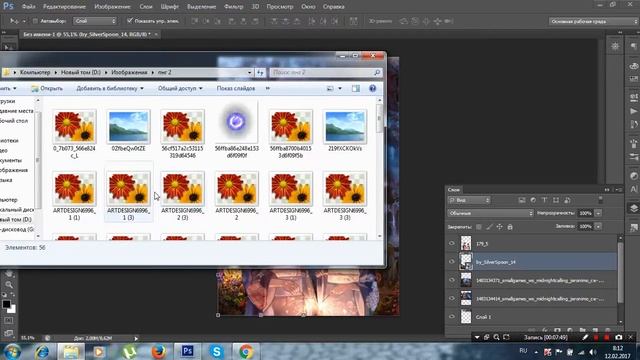The width and height of the screenshot is (640, 360).
Task: Open layer filter type dropdown (Вид)
Action: pos(469,200)
